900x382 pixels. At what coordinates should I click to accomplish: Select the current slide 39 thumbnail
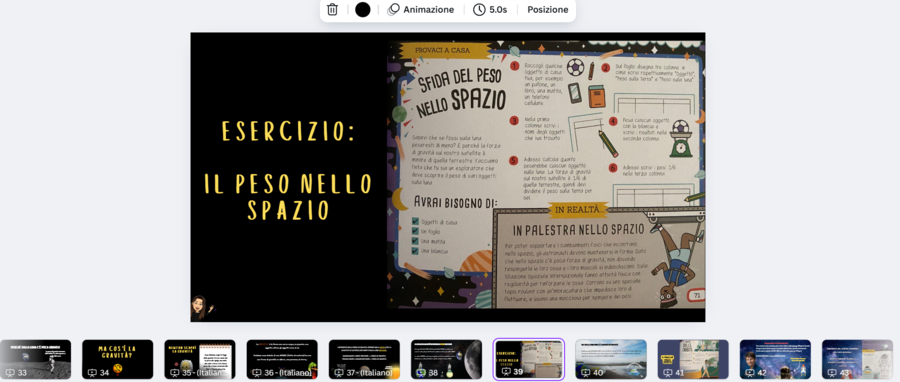pos(529,359)
